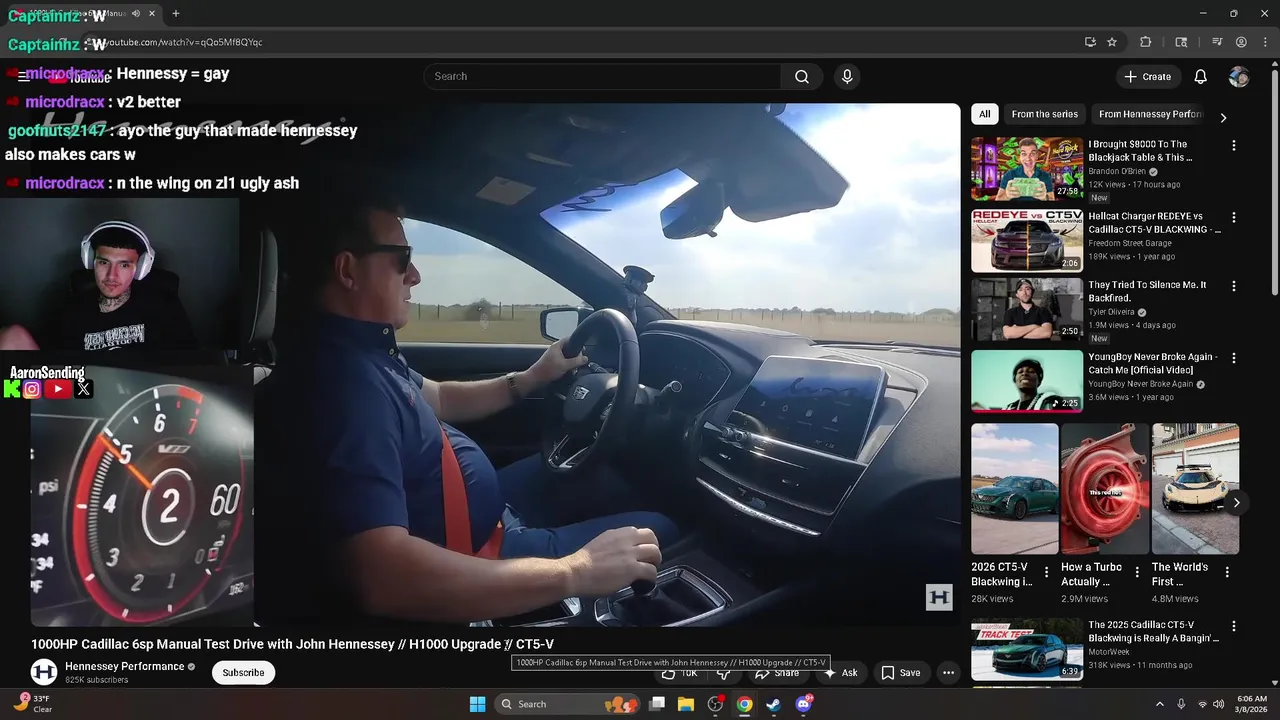
Task: Open the Chrome profile icon
Action: (1241, 42)
